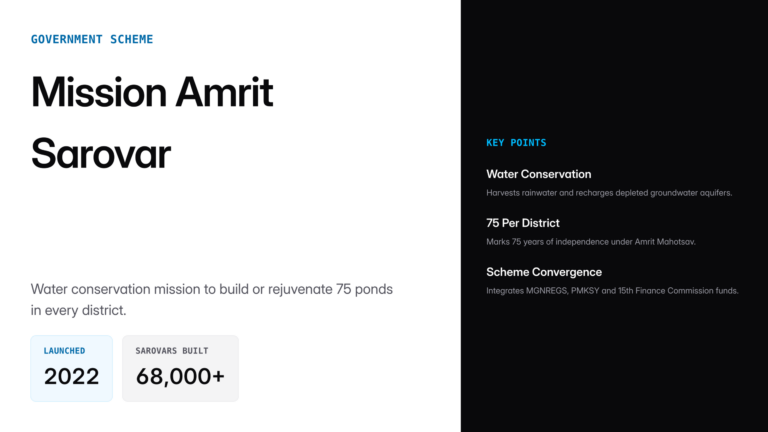The image size is (768, 432).
Task: Click the word 'Sarovar' in title
Action: coord(101,153)
